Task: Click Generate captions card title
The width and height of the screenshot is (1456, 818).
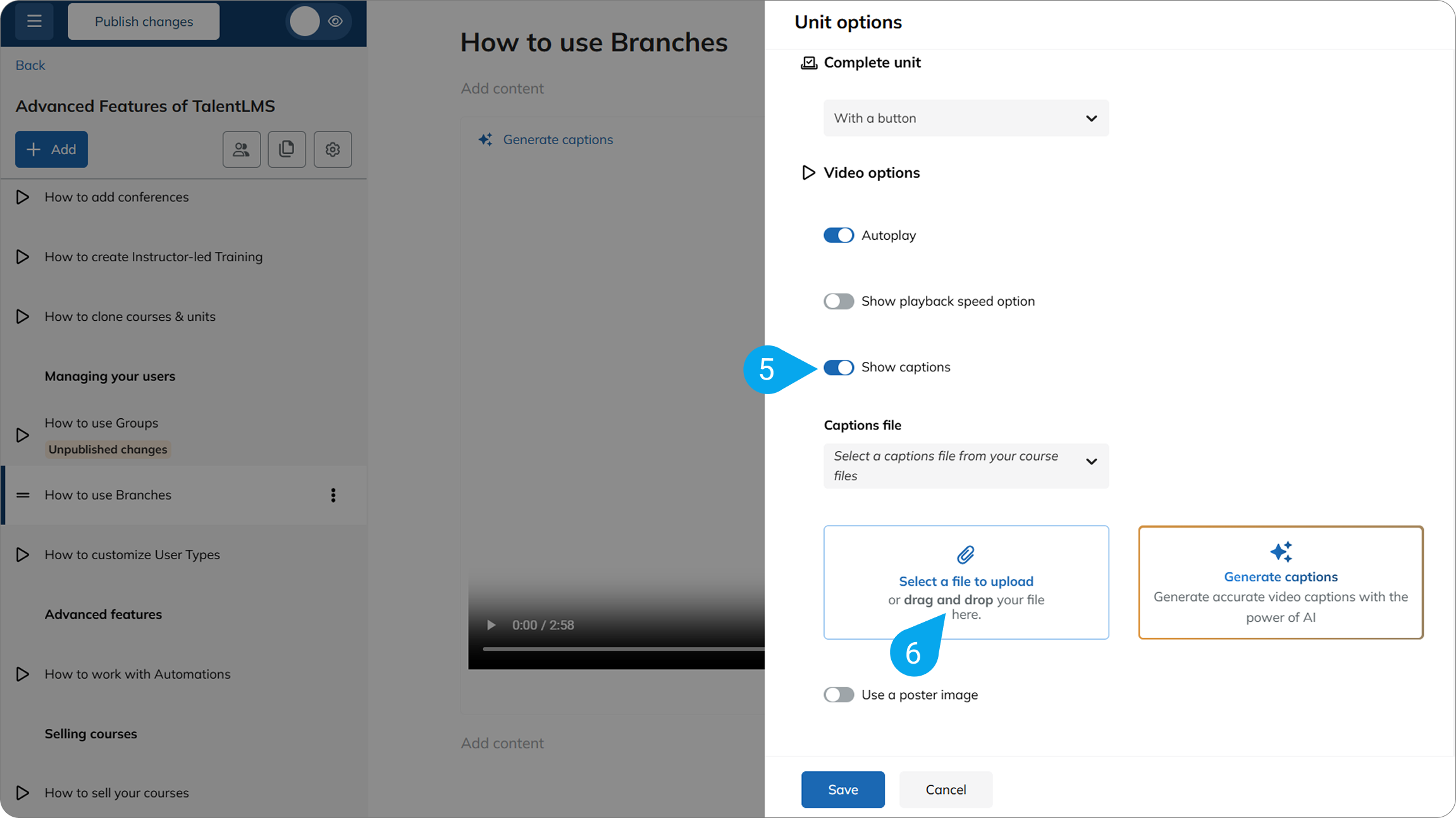Action: 1281,577
